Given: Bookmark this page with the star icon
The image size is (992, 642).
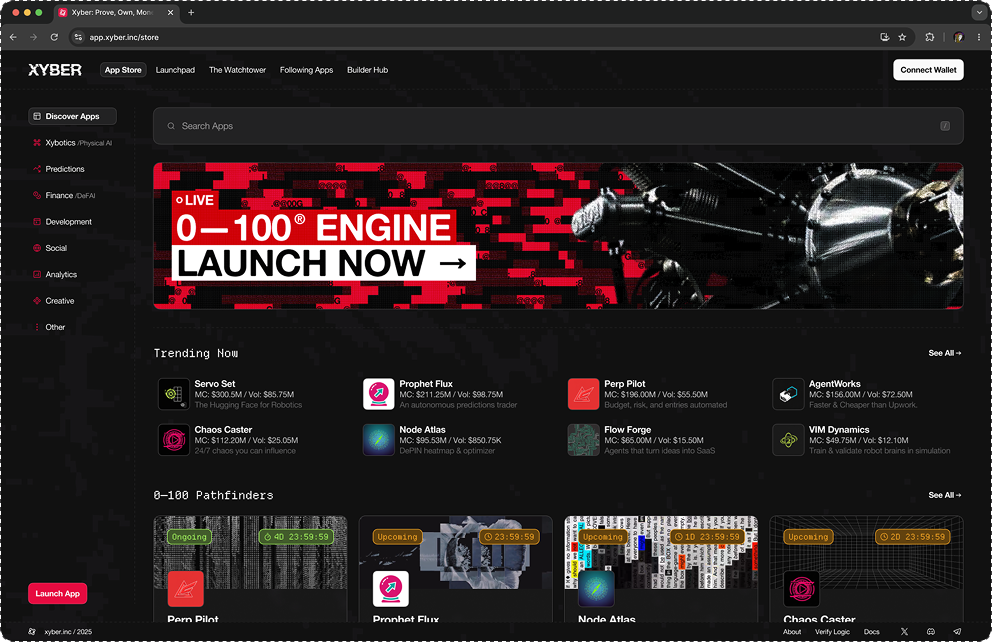Looking at the screenshot, I should click(902, 37).
